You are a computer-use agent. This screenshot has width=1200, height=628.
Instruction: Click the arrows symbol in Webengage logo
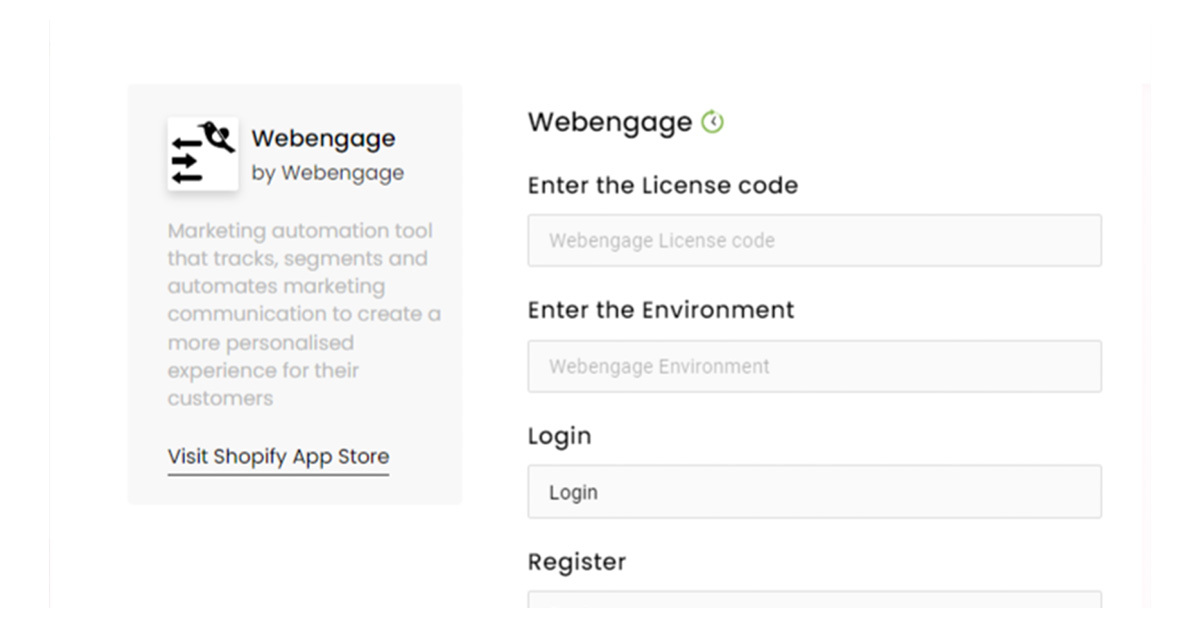(187, 161)
